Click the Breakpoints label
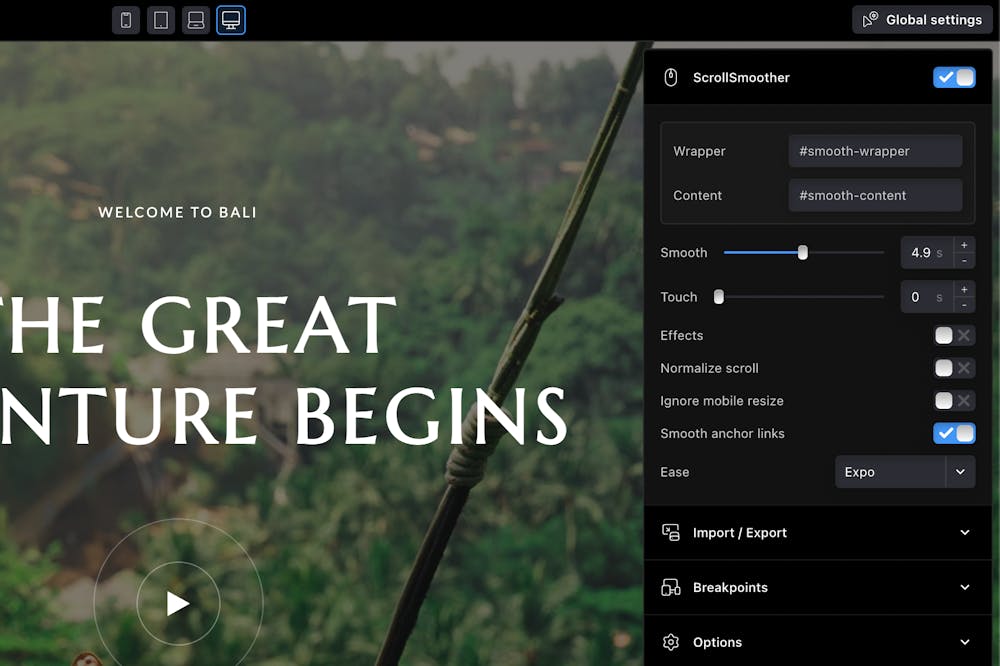The width and height of the screenshot is (1000, 666). pyautogui.click(x=730, y=588)
